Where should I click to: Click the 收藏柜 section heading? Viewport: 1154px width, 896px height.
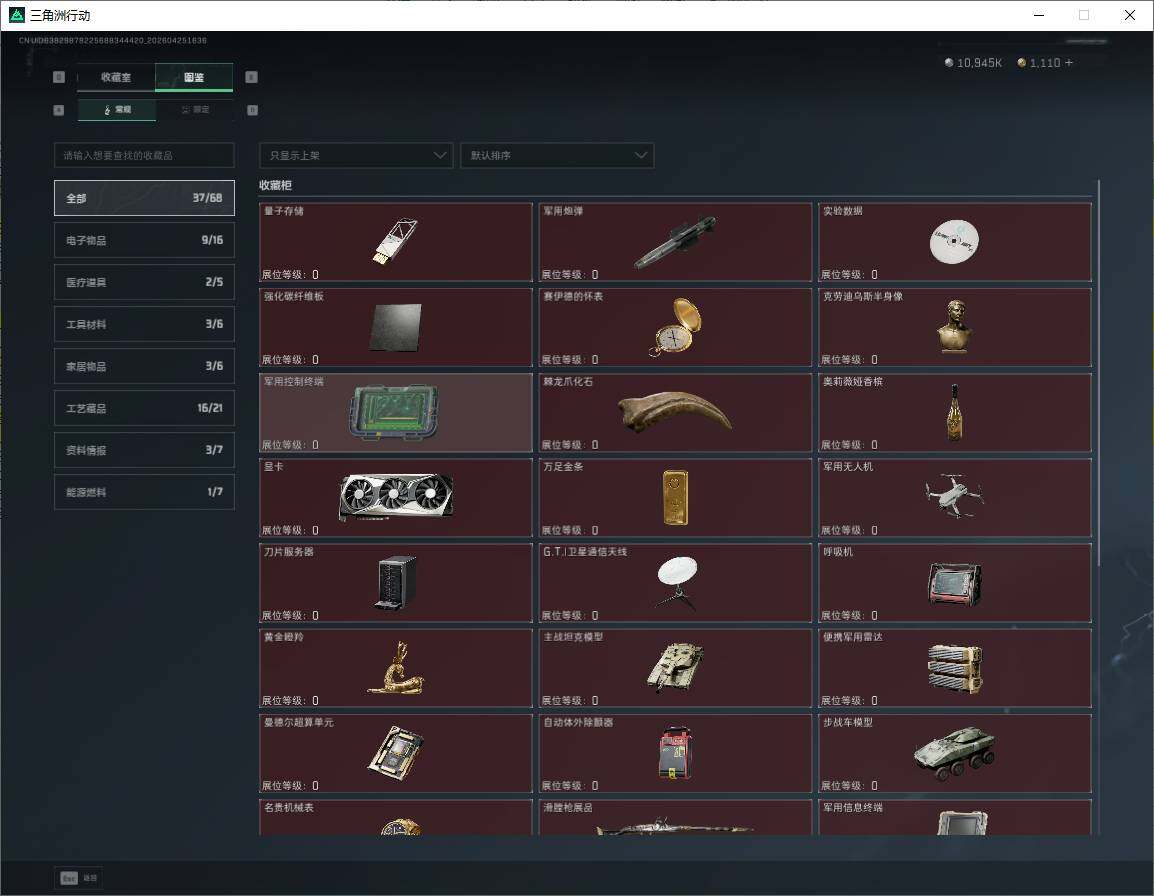click(x=275, y=186)
